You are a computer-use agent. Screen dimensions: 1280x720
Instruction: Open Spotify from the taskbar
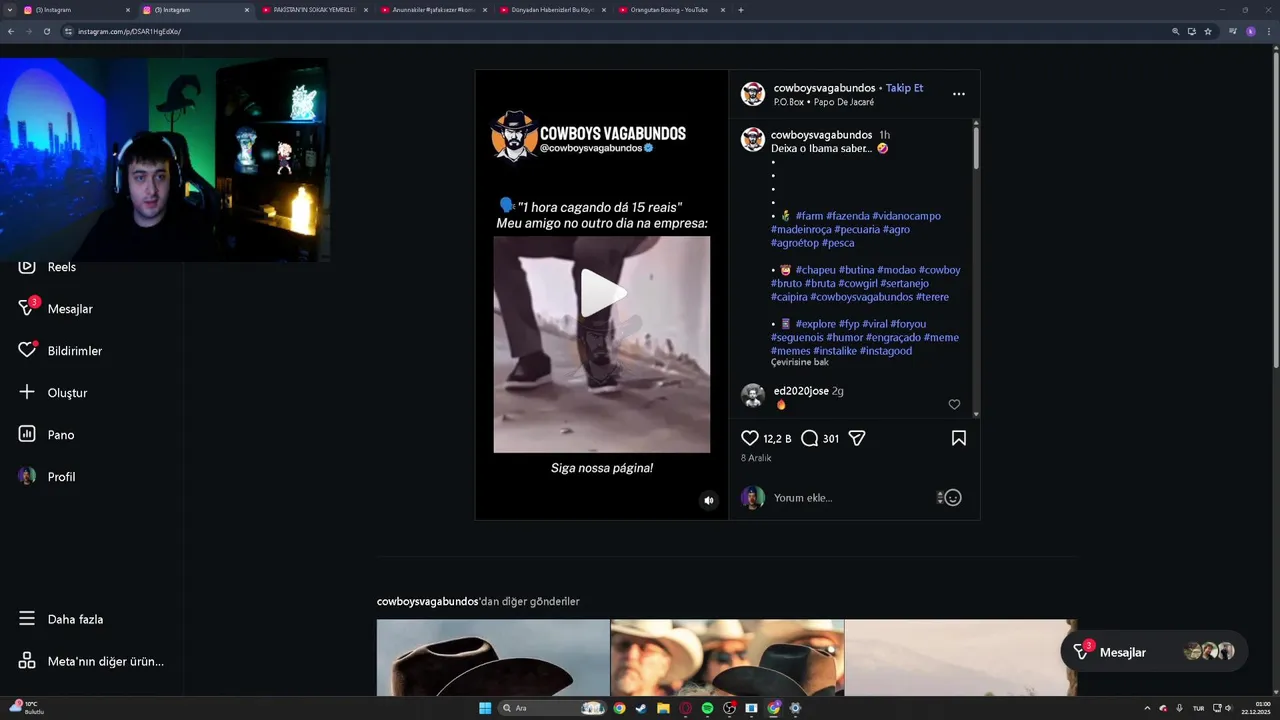coord(707,708)
